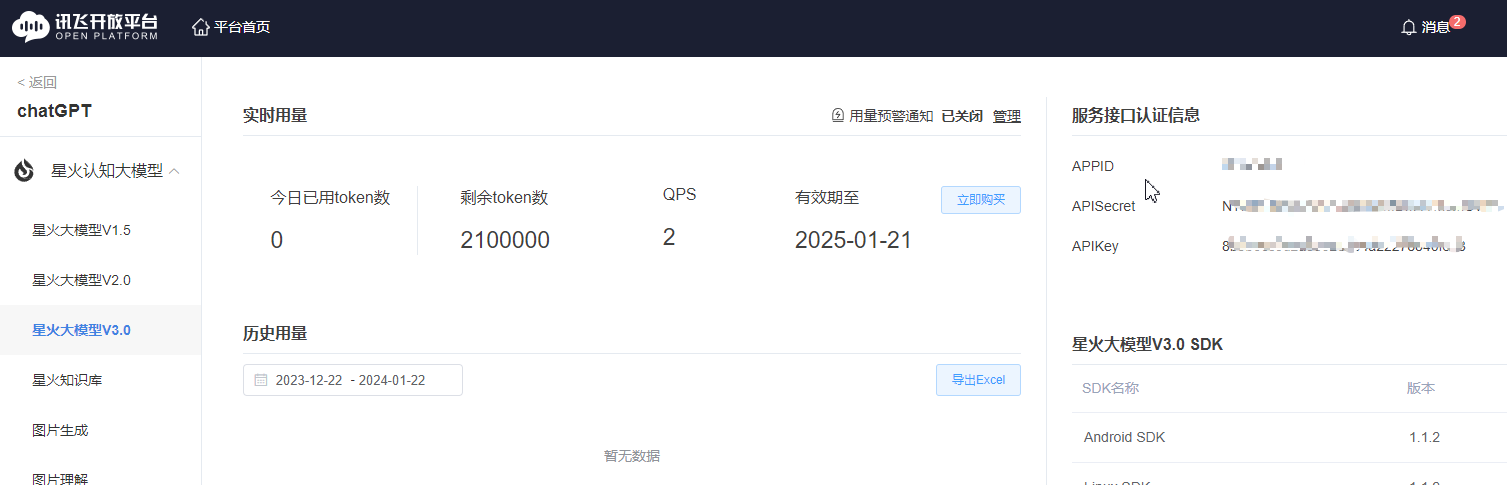Screen dimensions: 1507x485
Task: Click the SDK名称 column header
Action: click(x=1110, y=388)
